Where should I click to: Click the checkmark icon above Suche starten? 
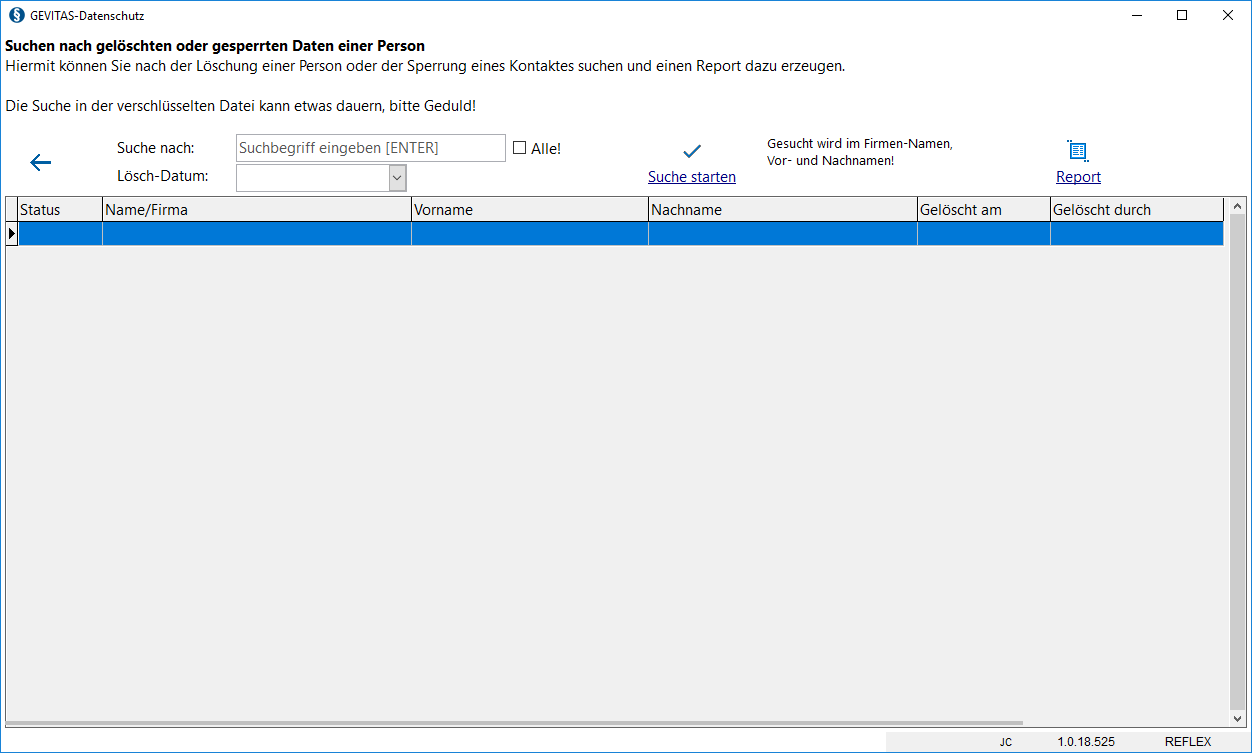tap(692, 152)
